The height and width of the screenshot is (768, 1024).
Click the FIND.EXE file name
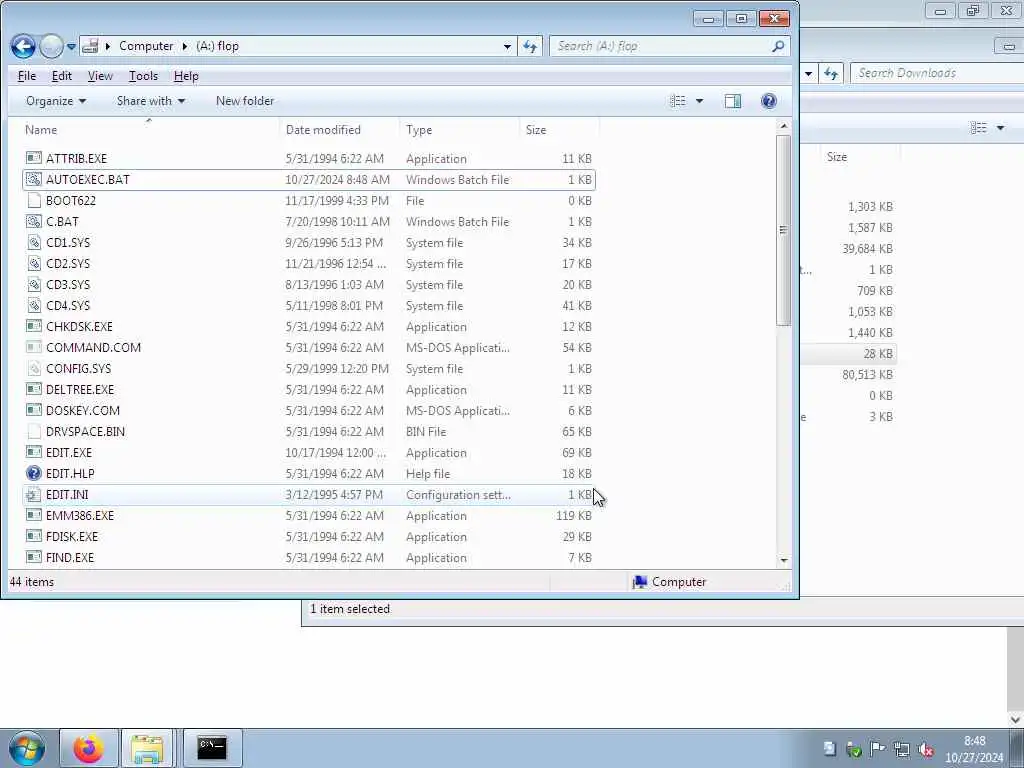click(70, 558)
